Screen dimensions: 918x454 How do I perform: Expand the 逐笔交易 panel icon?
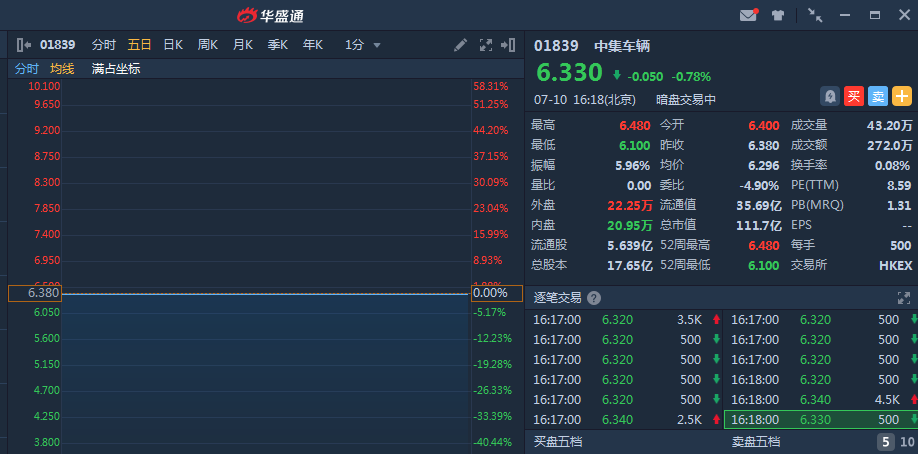[x=904, y=298]
